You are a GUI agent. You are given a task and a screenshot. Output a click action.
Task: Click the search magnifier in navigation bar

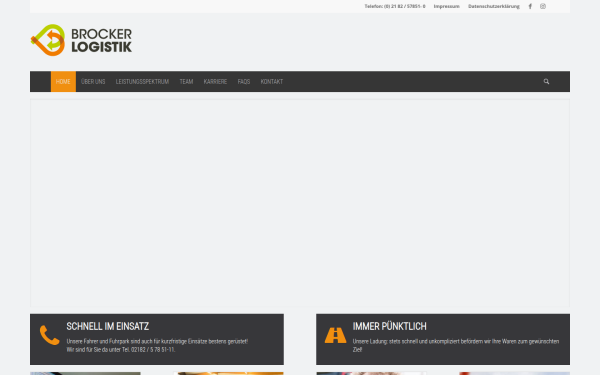(x=546, y=82)
